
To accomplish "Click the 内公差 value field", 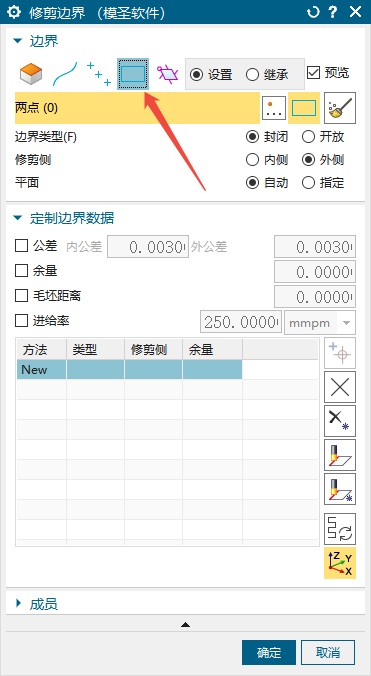I will pos(148,247).
